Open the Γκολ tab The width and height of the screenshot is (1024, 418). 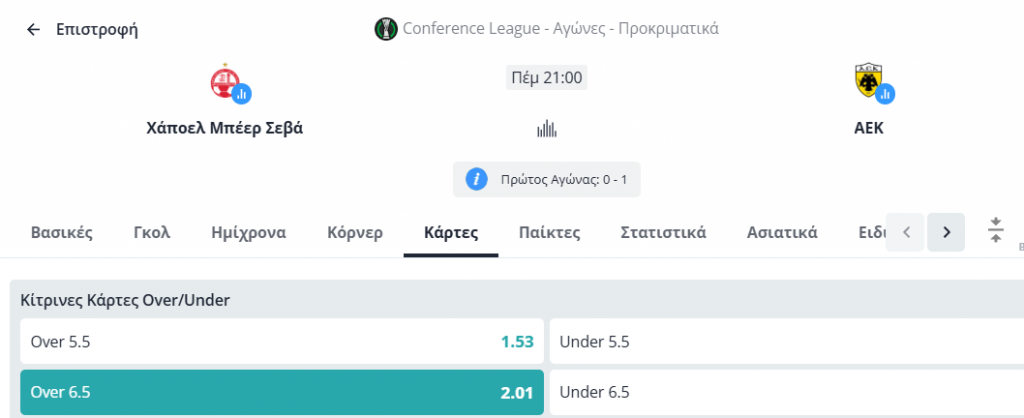click(152, 233)
